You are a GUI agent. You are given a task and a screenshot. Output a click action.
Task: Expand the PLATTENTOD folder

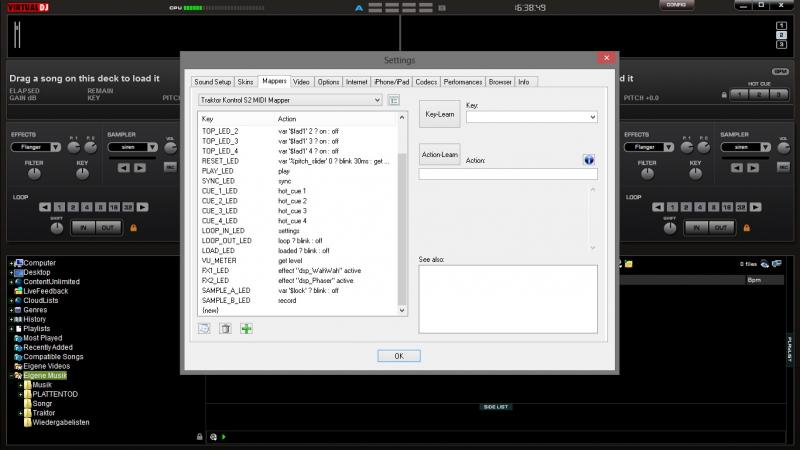[20, 394]
